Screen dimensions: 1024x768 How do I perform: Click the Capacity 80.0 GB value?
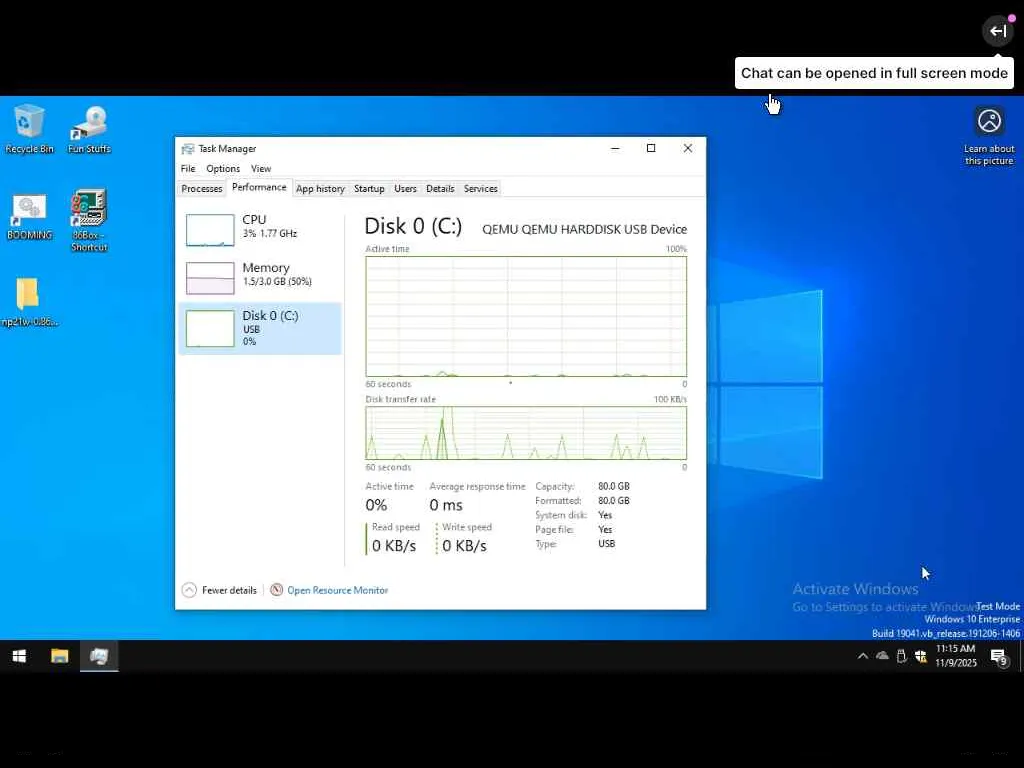click(x=614, y=487)
